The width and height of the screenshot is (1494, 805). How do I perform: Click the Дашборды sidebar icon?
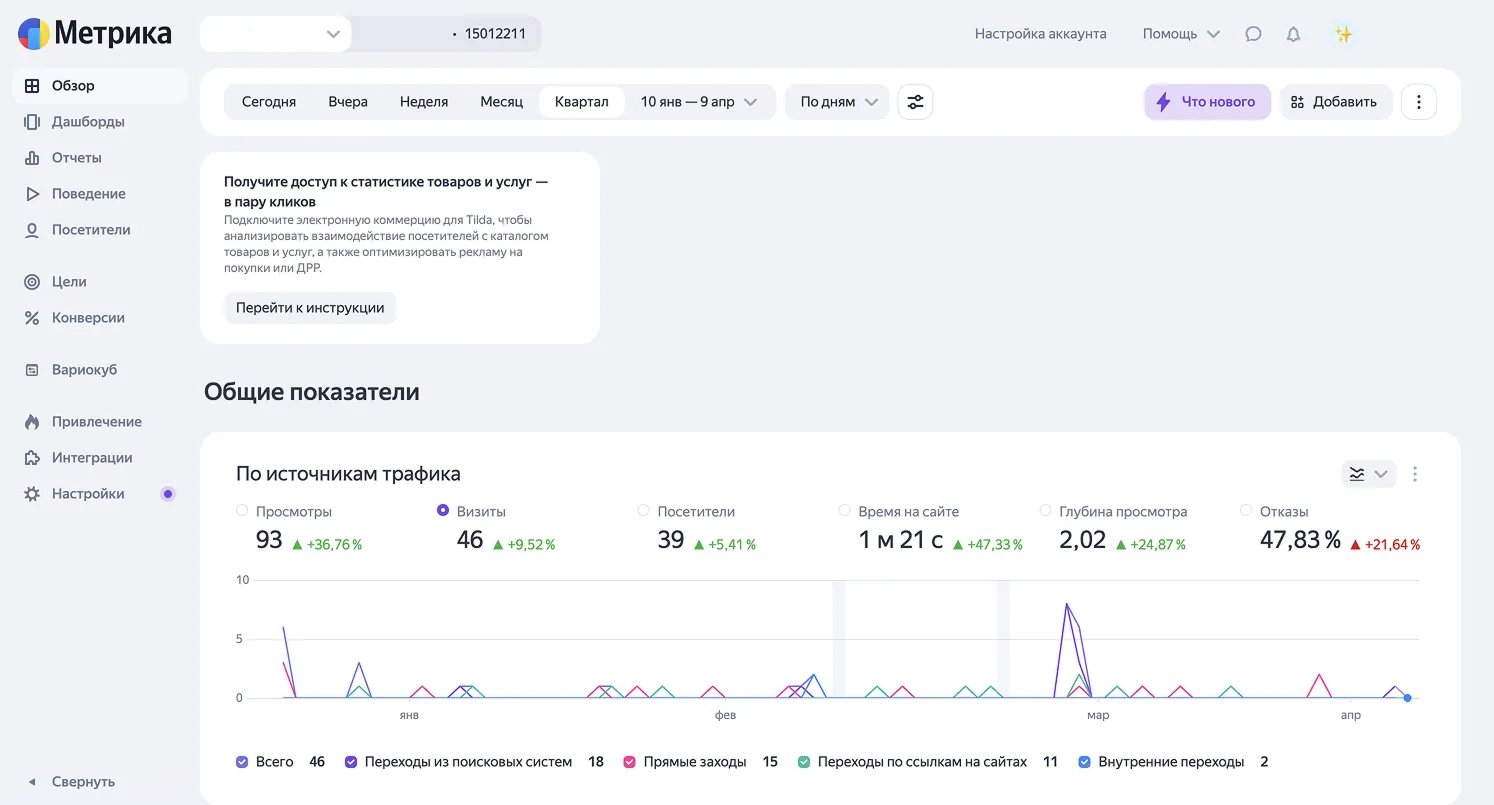pos(32,122)
